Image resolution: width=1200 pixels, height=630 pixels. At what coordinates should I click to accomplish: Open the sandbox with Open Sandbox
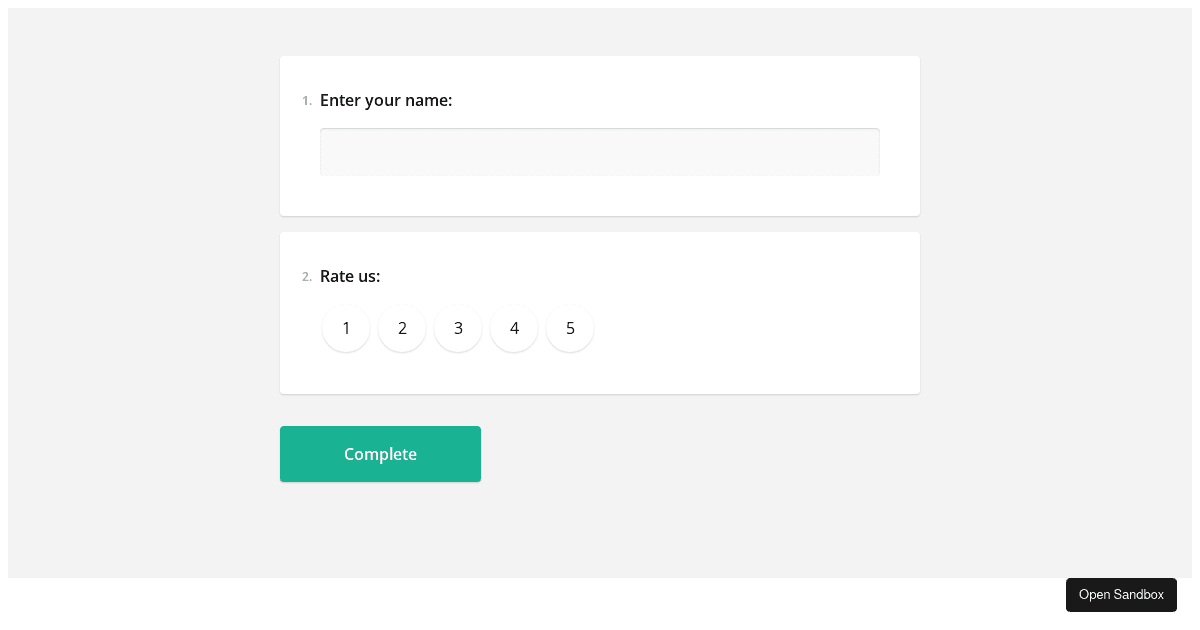pyautogui.click(x=1121, y=595)
